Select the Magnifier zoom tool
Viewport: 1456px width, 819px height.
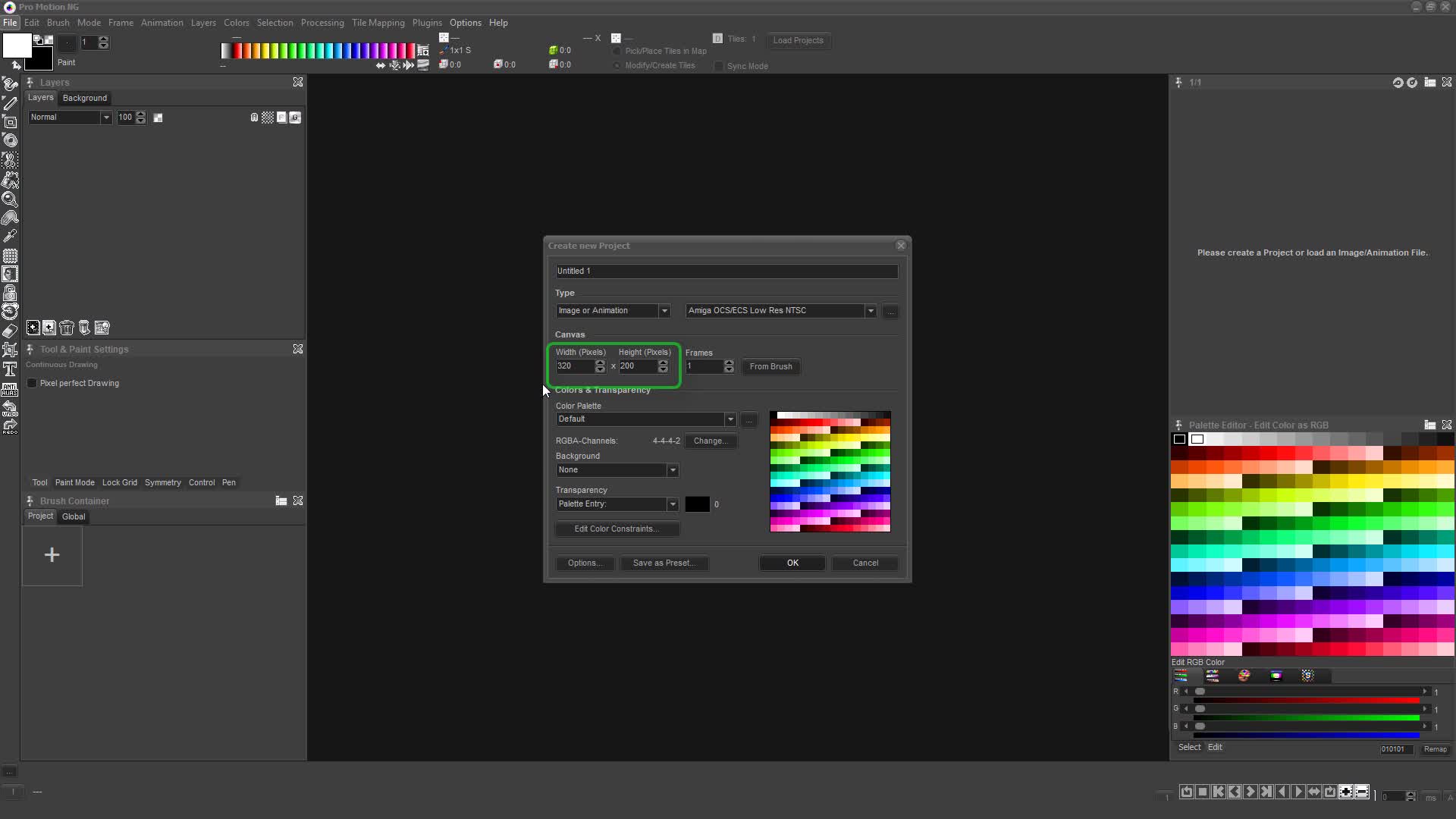pos(10,199)
